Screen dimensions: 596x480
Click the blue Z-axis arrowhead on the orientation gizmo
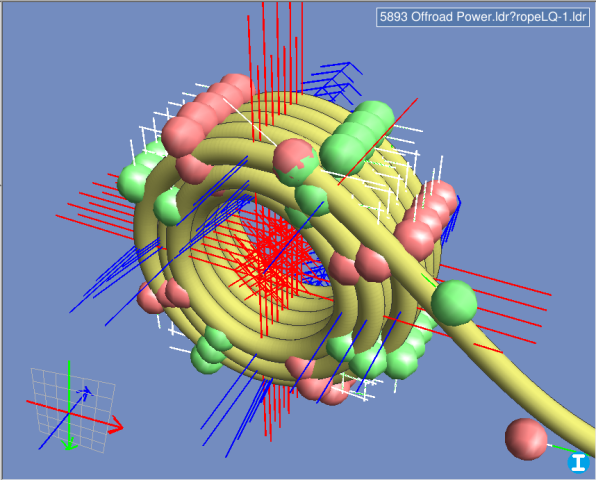(x=86, y=393)
